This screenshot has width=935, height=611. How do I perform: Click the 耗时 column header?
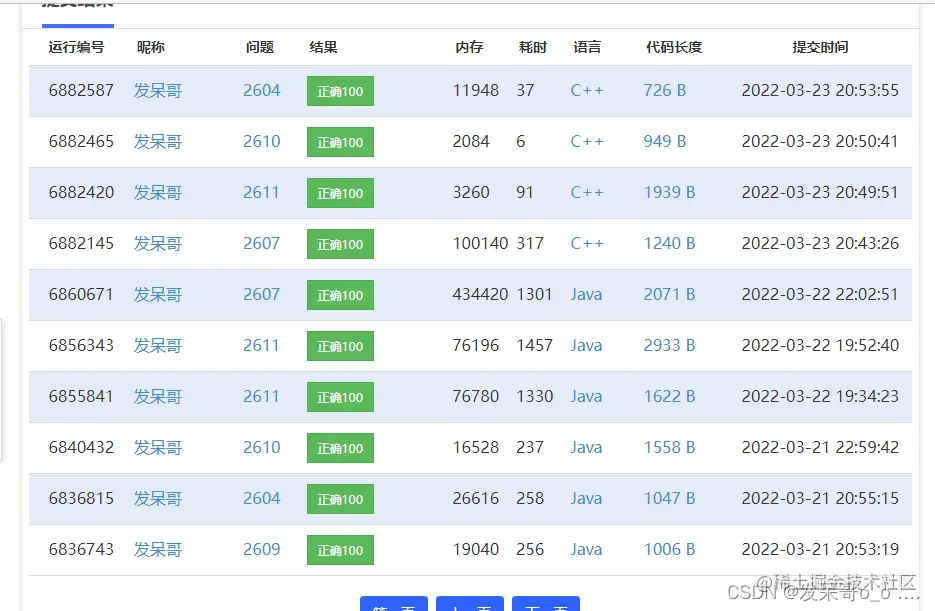point(532,47)
